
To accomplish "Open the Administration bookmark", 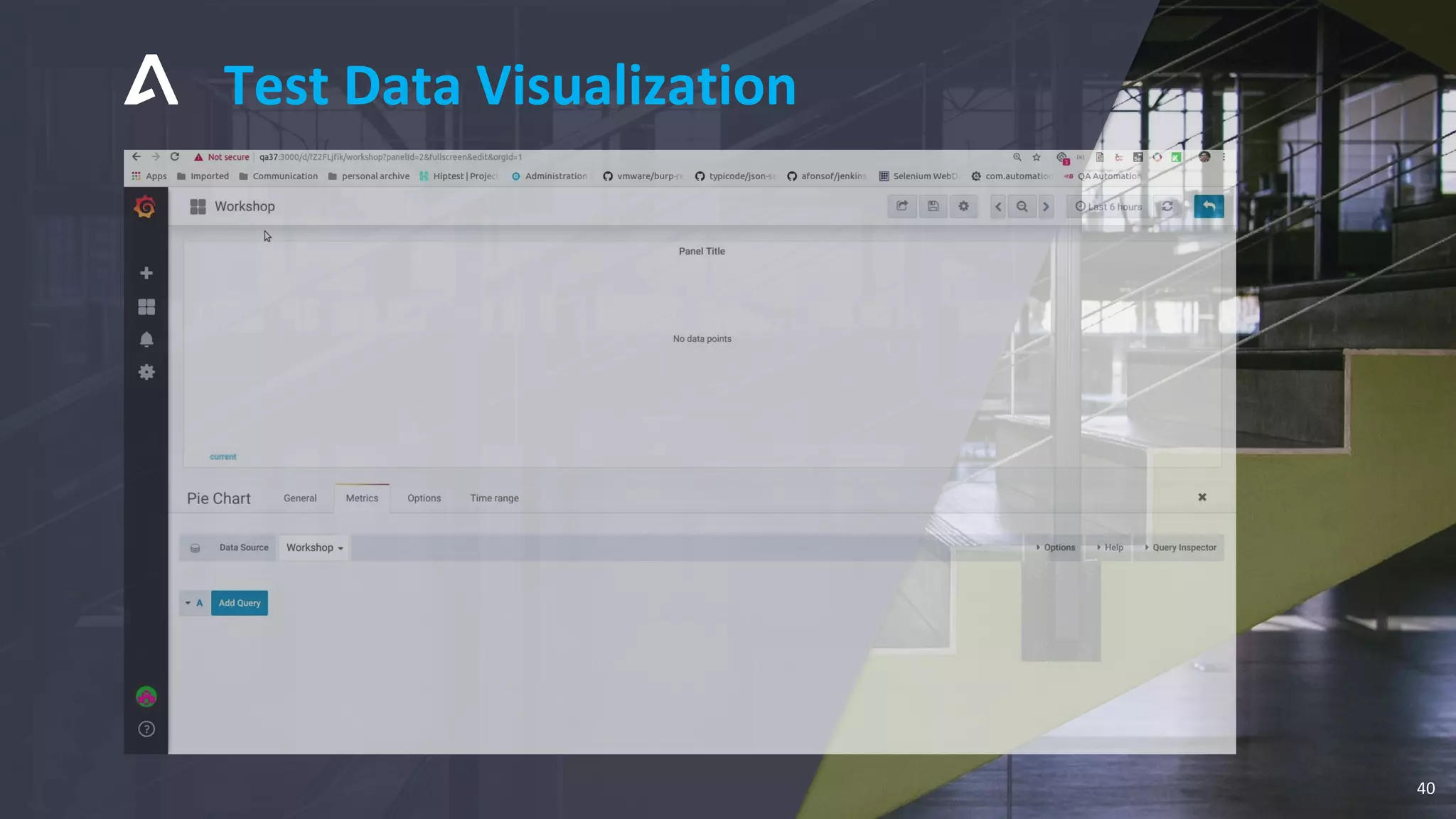I will tap(550, 176).
